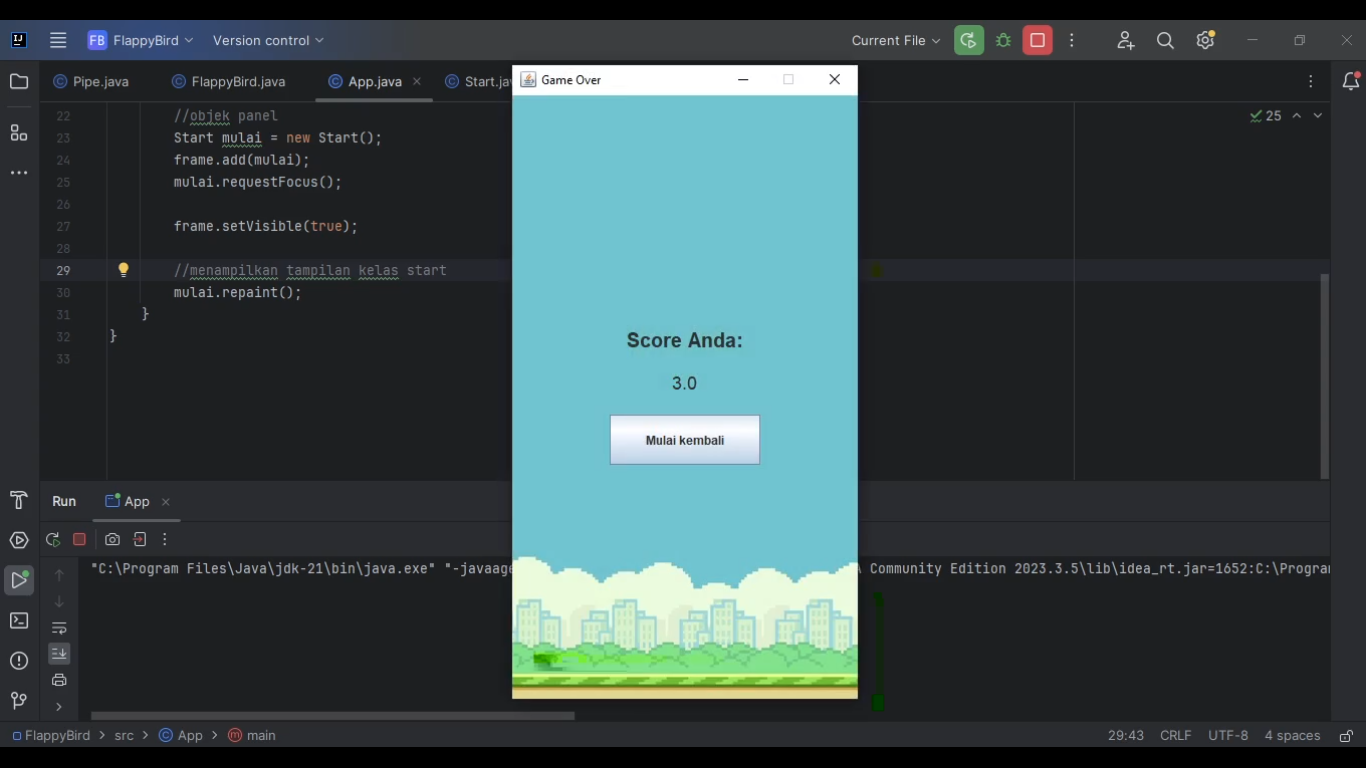Open the UTF-8 encoding selector
The height and width of the screenshot is (768, 1366).
[x=1228, y=736]
